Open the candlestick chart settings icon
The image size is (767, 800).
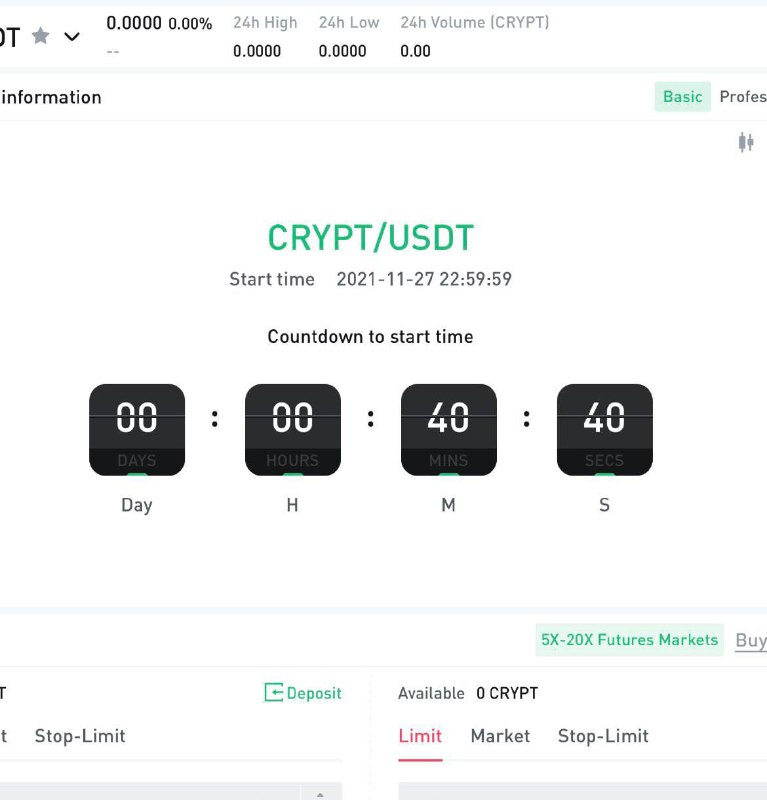coord(746,142)
